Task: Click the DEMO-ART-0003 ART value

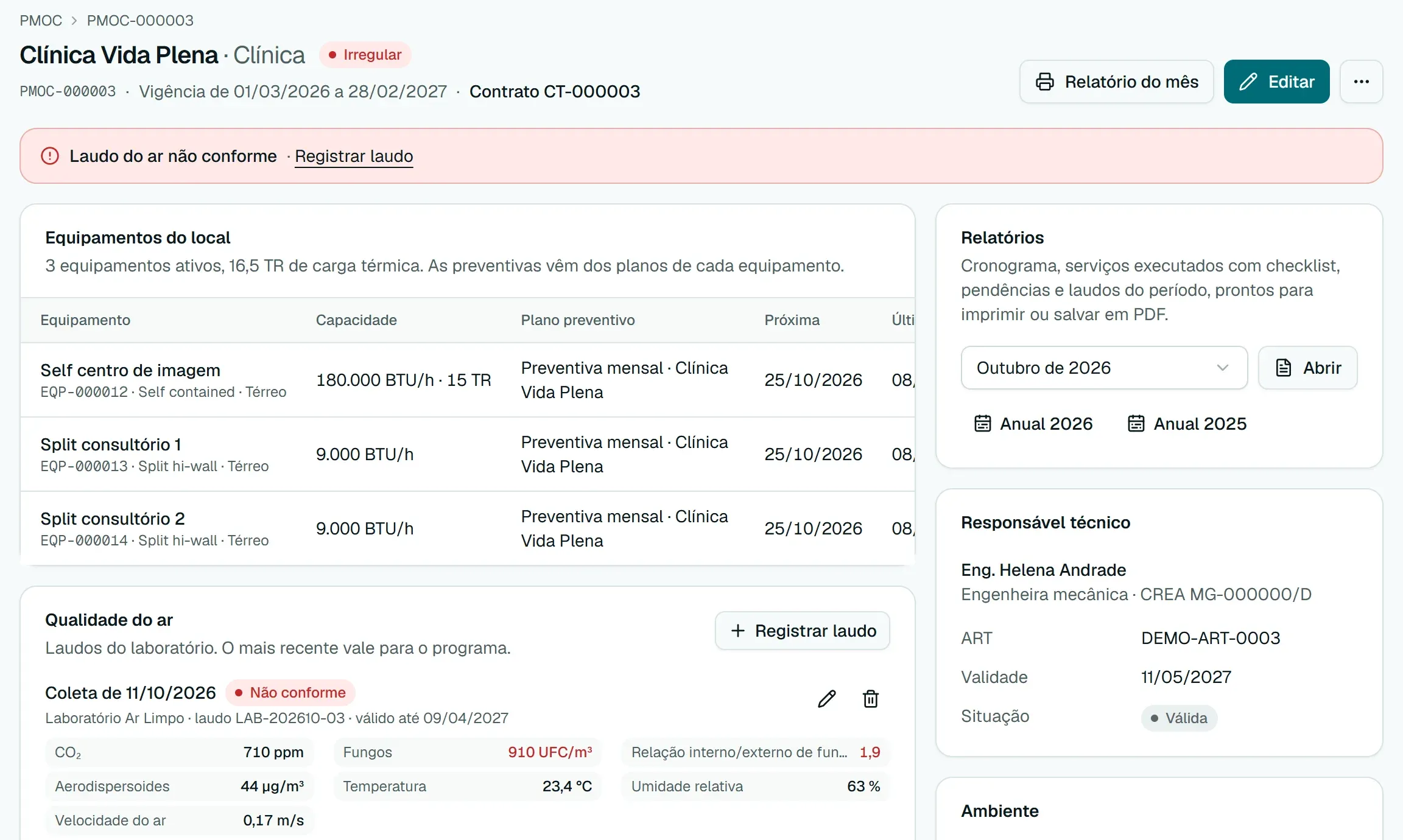Action: click(x=1211, y=638)
